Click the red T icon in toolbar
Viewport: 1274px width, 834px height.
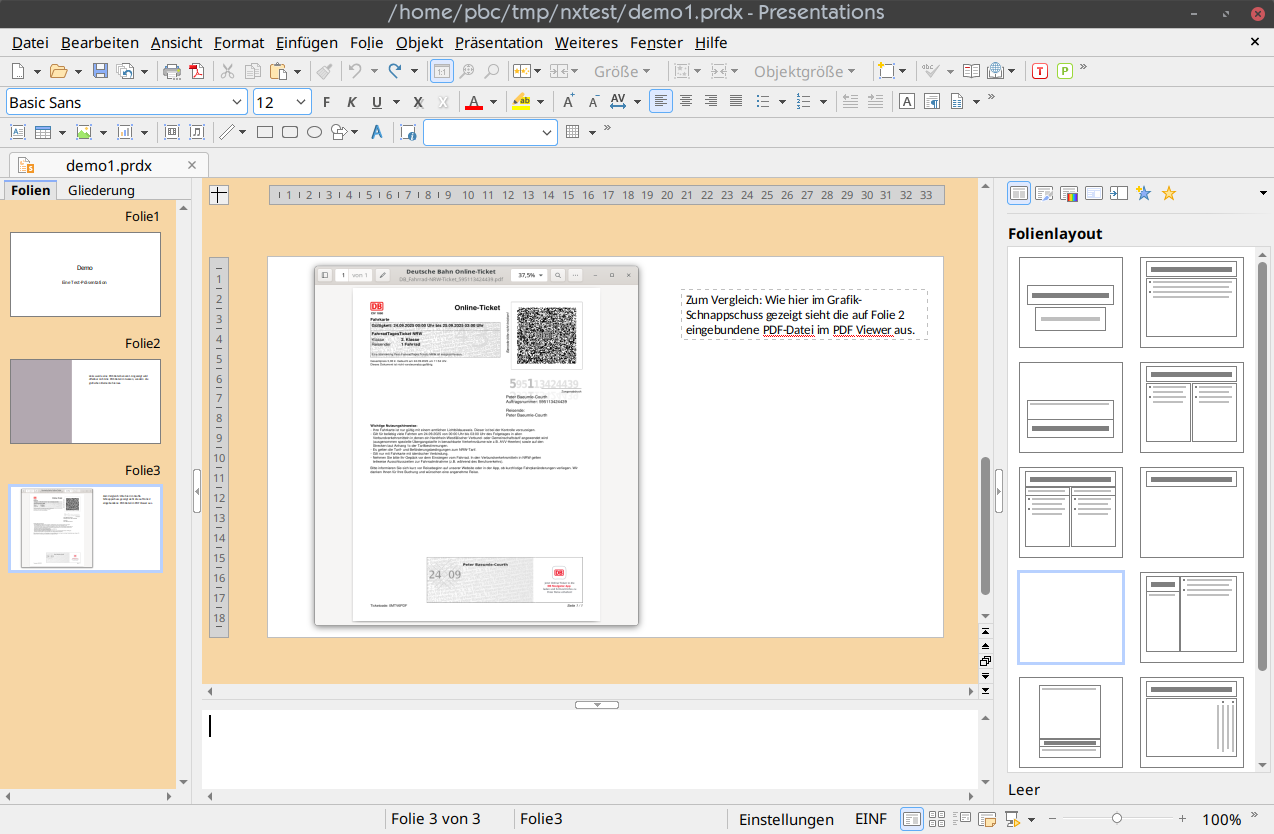pyautogui.click(x=1040, y=71)
